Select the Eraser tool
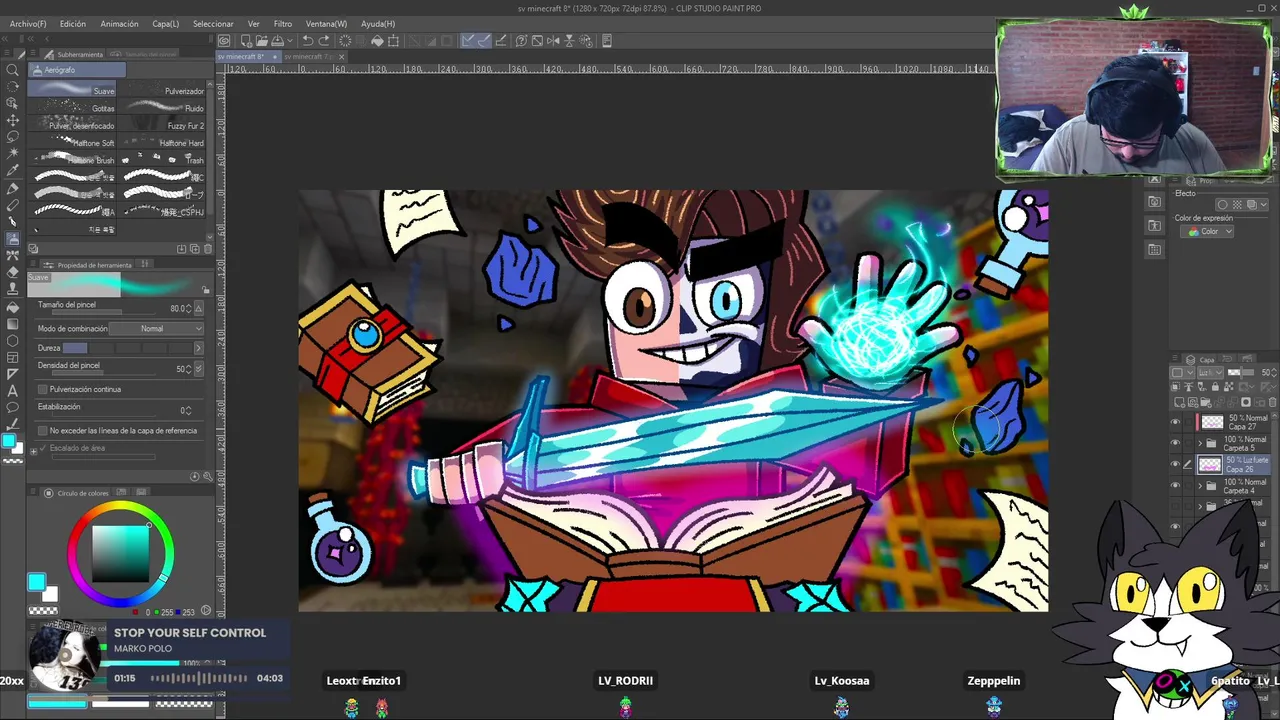The height and width of the screenshot is (720, 1280). [x=12, y=272]
